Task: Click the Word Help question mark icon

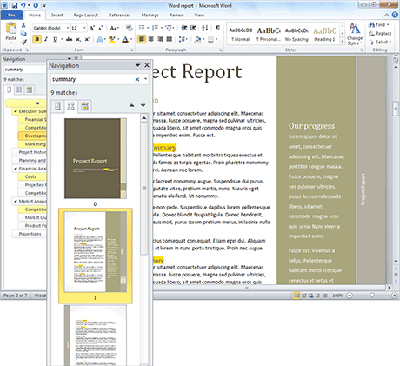Action: click(395, 14)
